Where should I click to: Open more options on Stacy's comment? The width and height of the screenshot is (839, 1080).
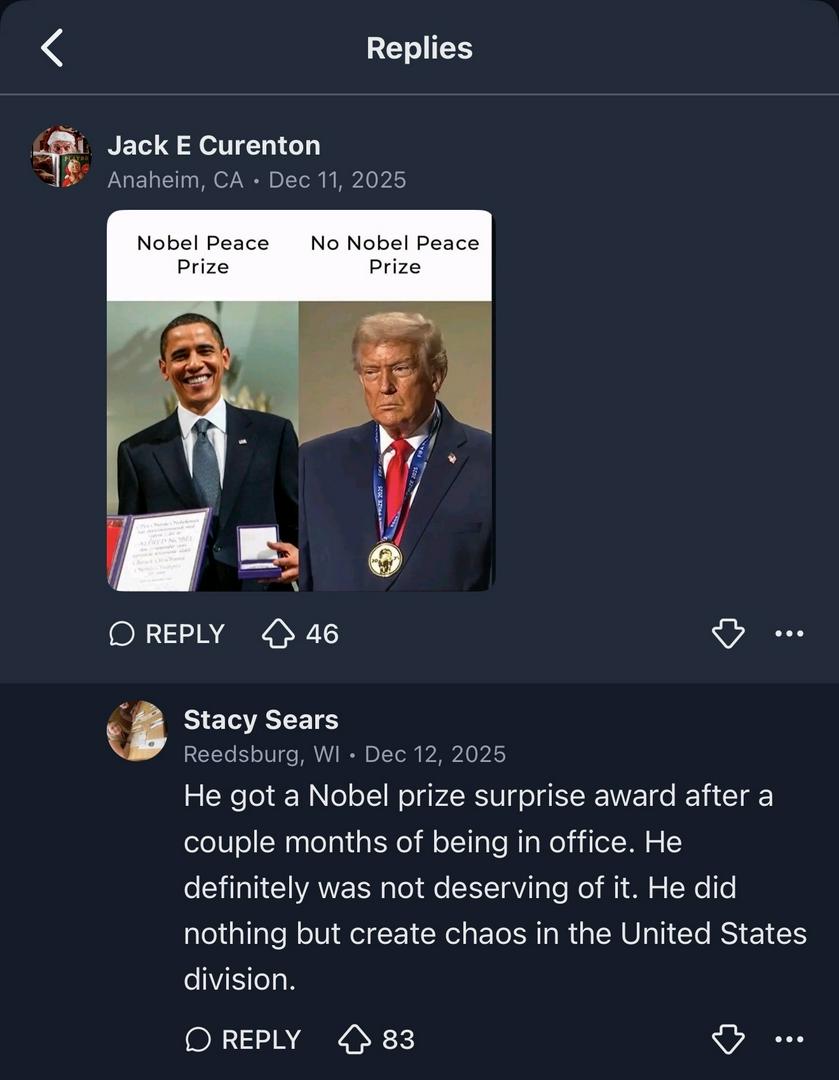(x=789, y=1040)
